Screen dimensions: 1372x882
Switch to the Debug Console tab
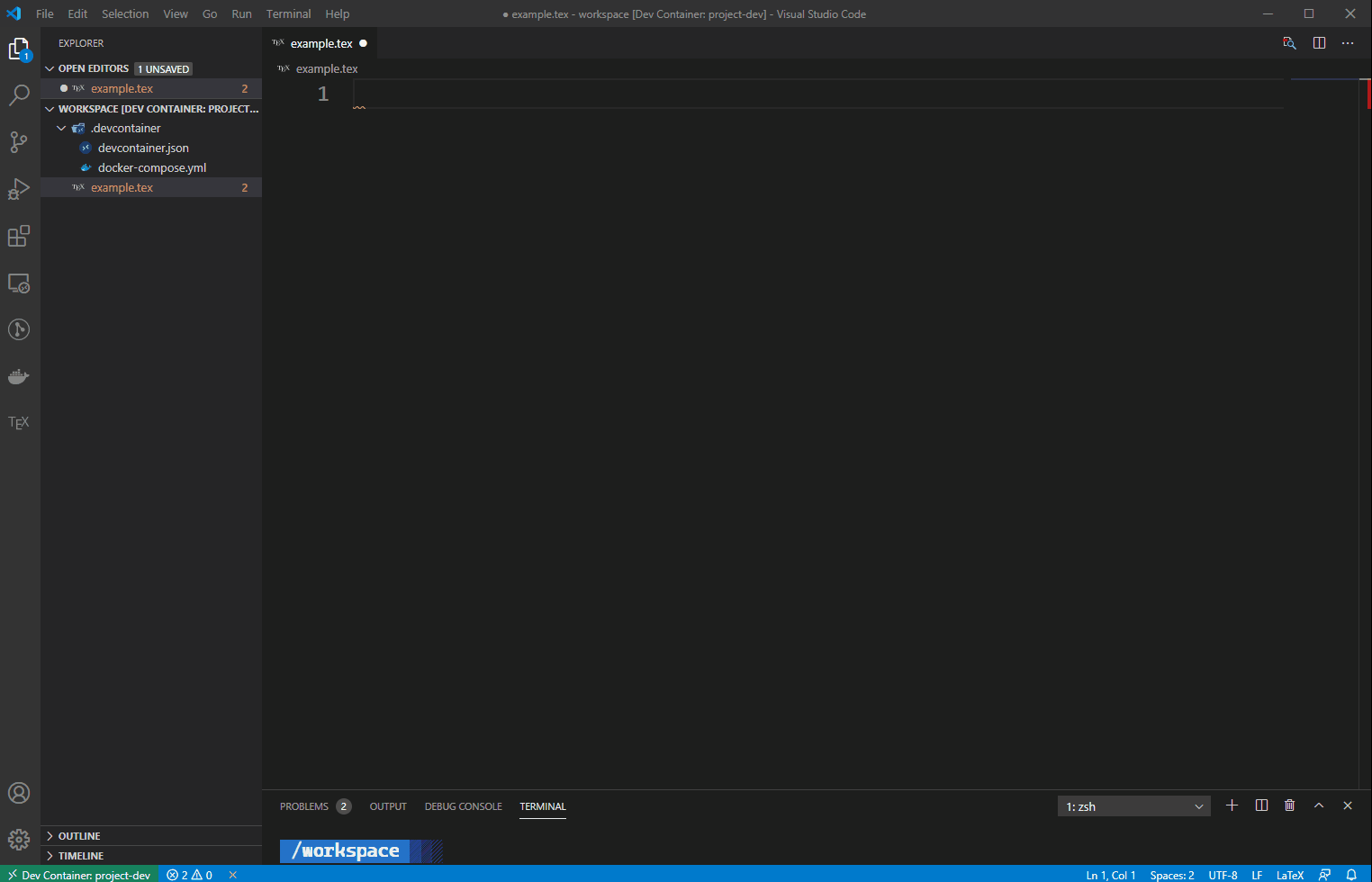click(x=464, y=806)
